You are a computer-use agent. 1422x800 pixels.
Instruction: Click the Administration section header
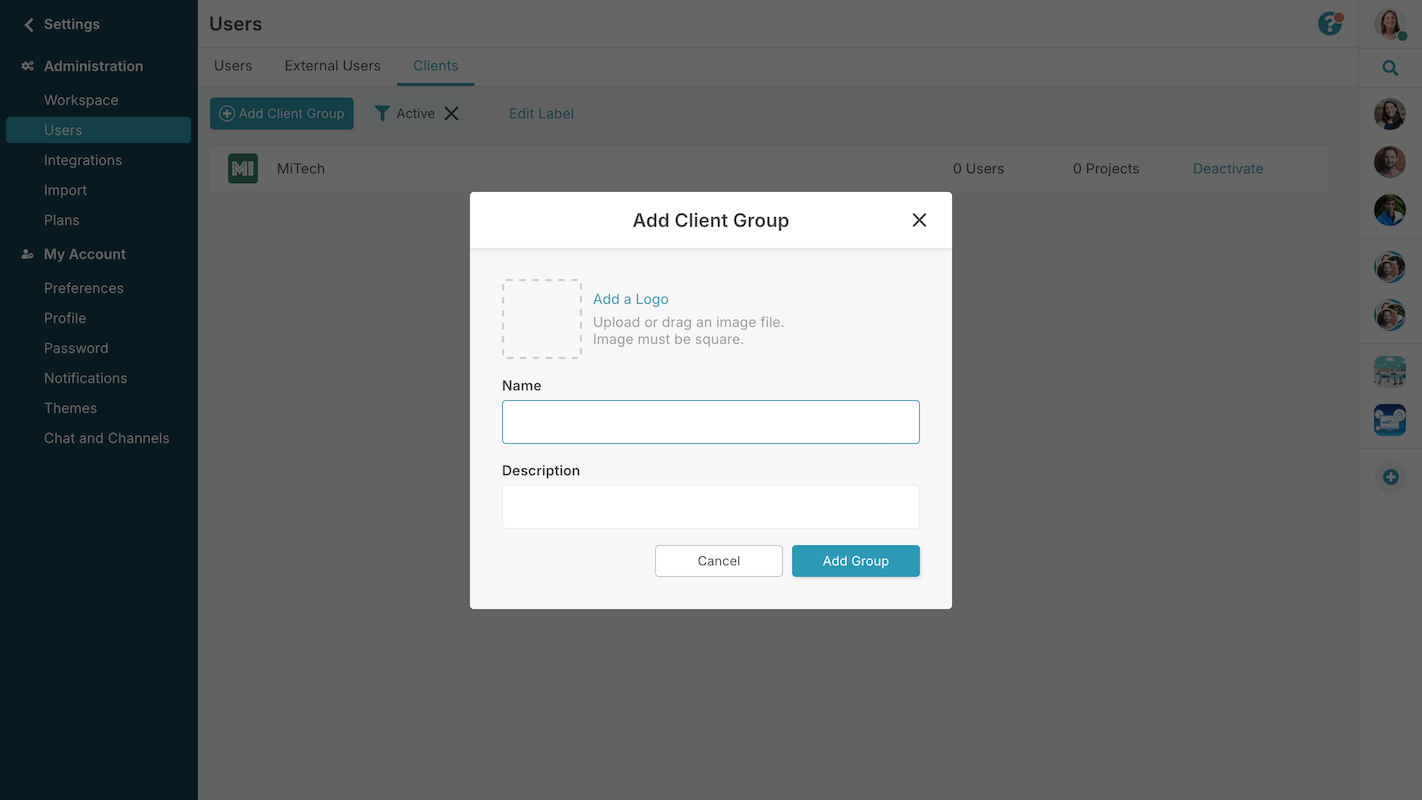93,66
